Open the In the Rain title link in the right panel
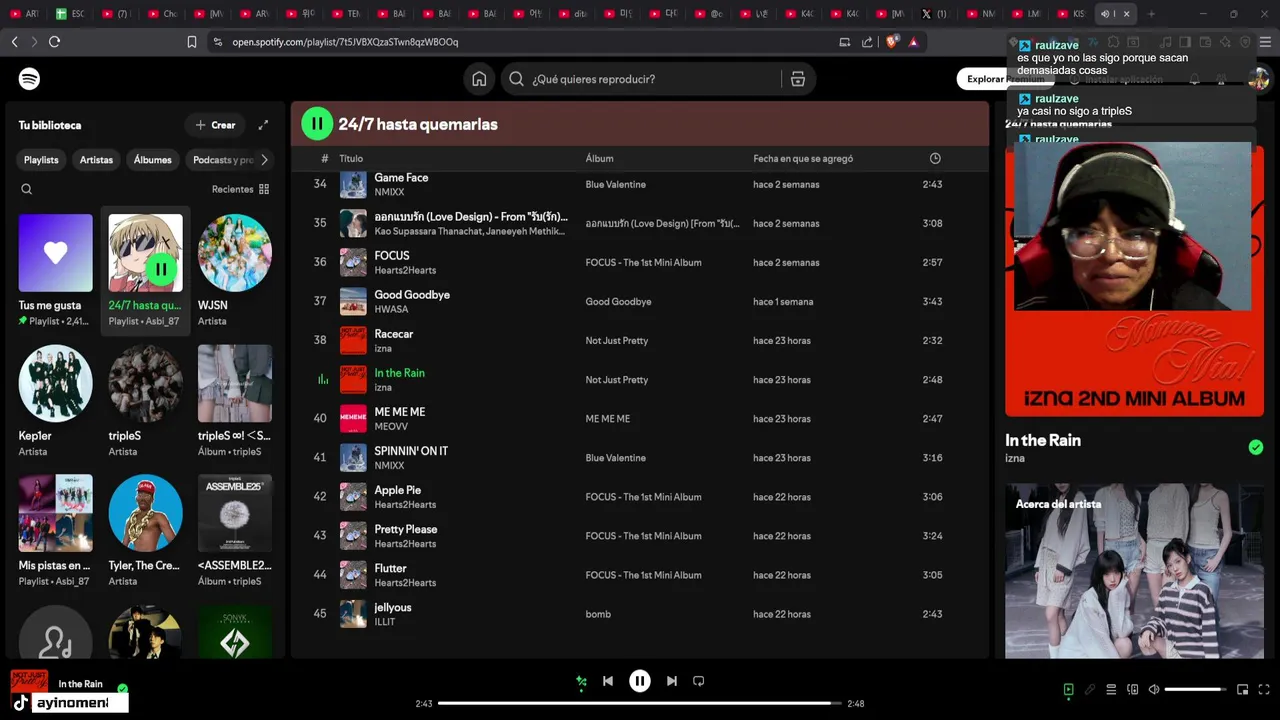Viewport: 1280px width, 720px height. (x=1043, y=440)
